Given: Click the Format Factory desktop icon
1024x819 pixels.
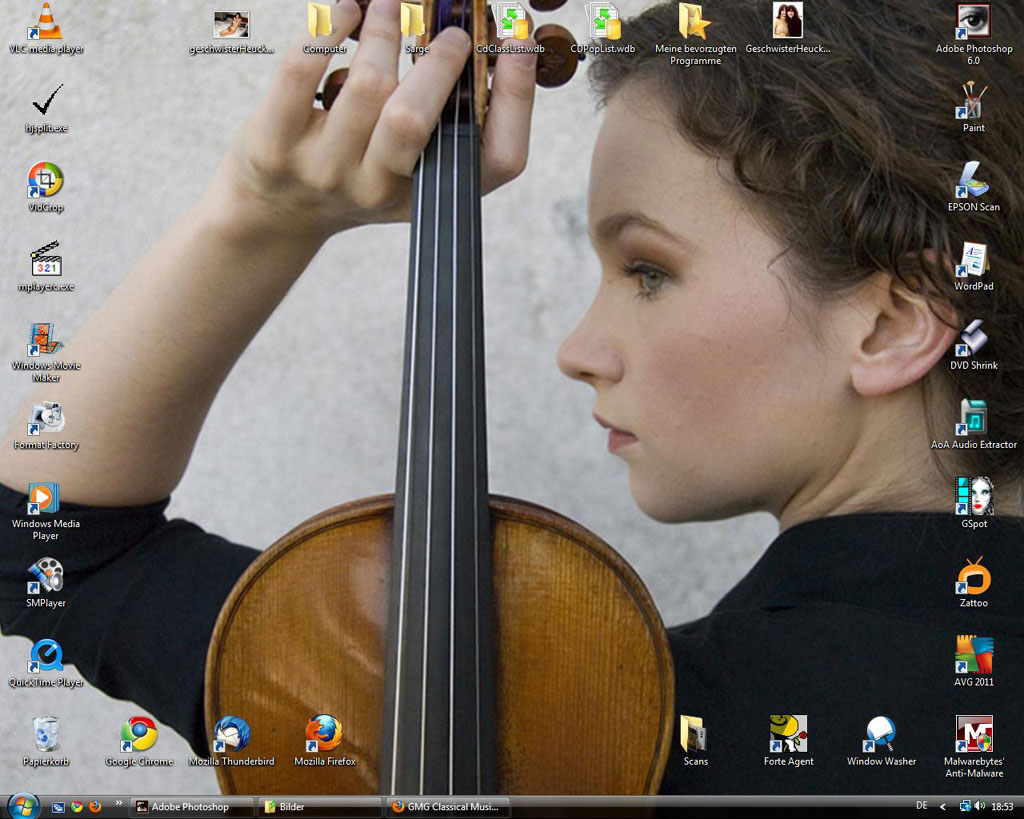Looking at the screenshot, I should pos(46,419).
